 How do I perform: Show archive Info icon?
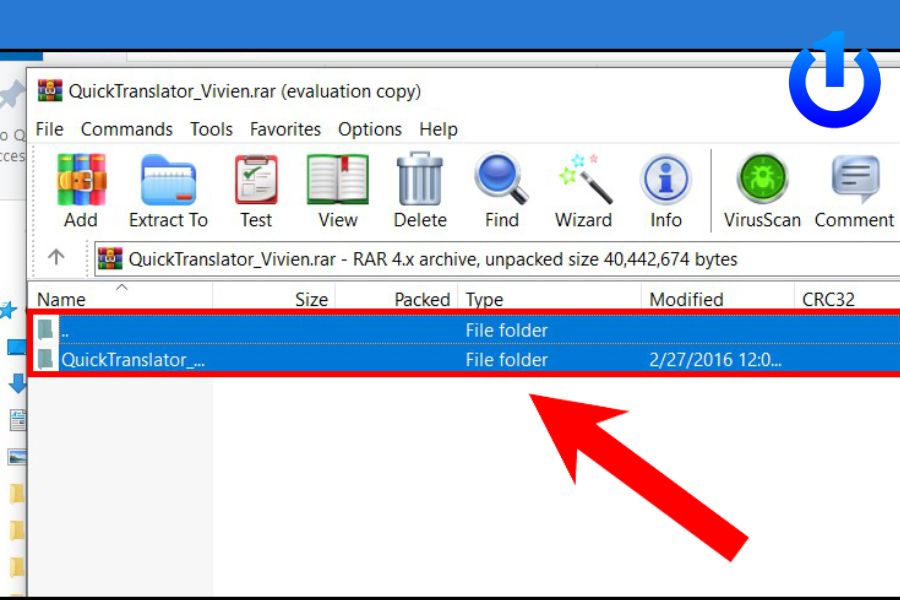(x=666, y=181)
